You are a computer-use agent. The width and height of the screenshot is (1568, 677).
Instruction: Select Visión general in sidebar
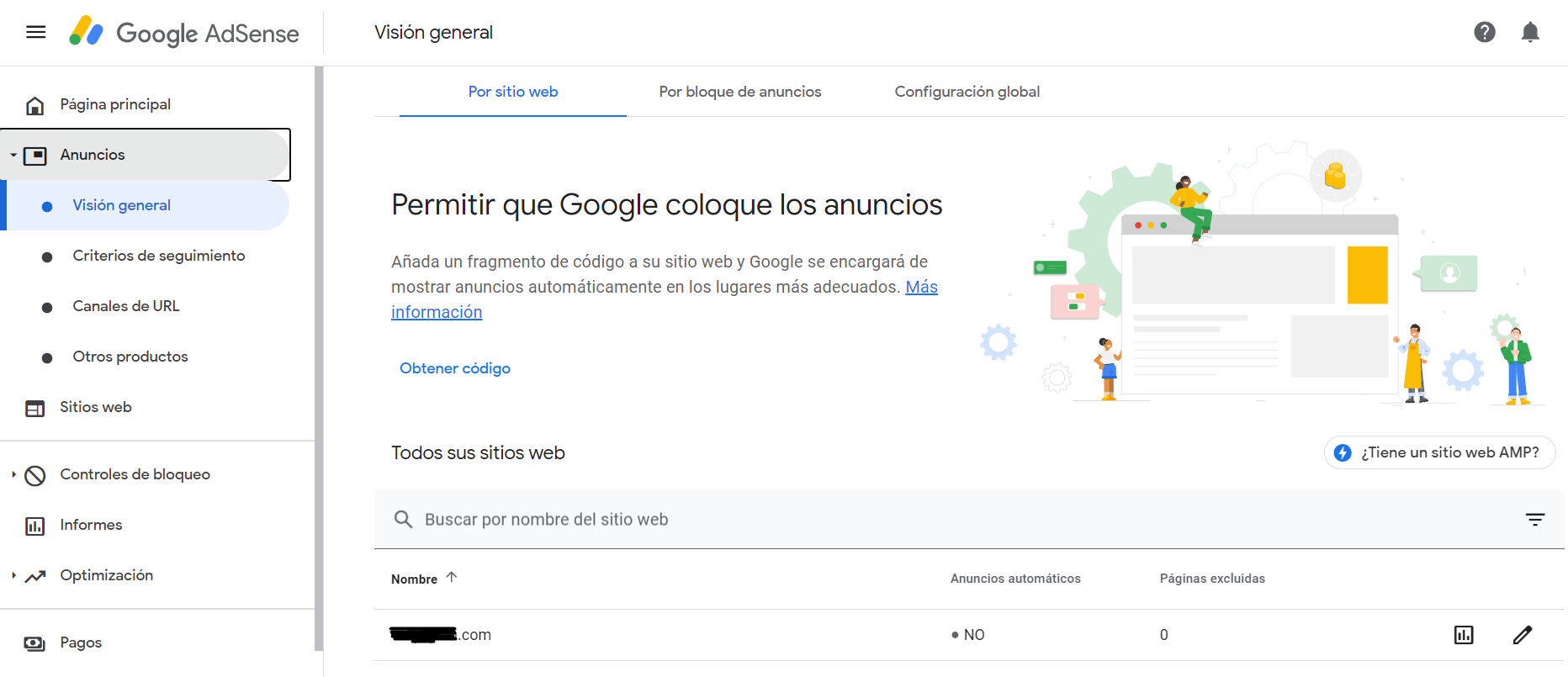146,205
